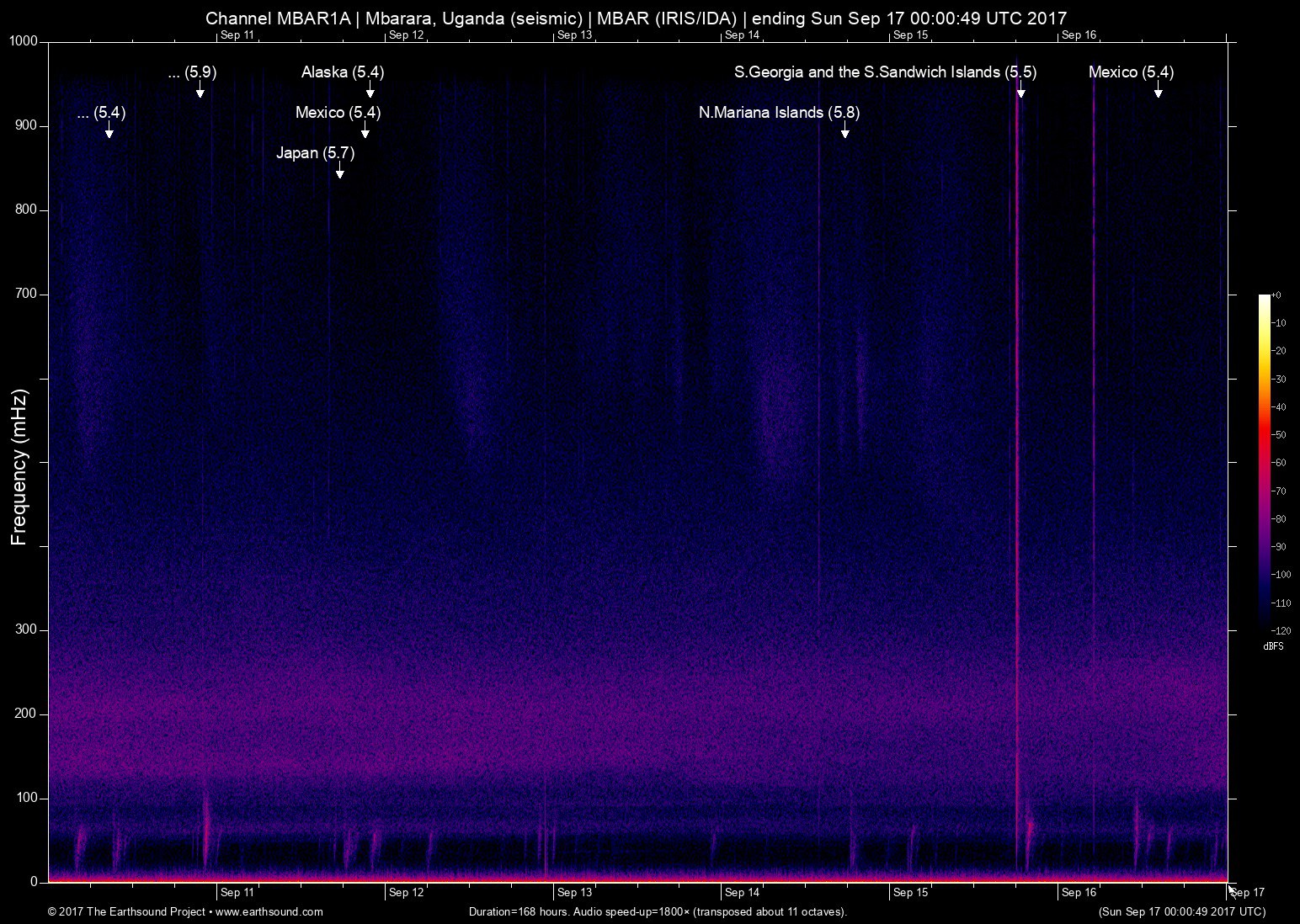Click the ... (5.9) annotation label
The width and height of the screenshot is (1300, 924).
tap(193, 72)
